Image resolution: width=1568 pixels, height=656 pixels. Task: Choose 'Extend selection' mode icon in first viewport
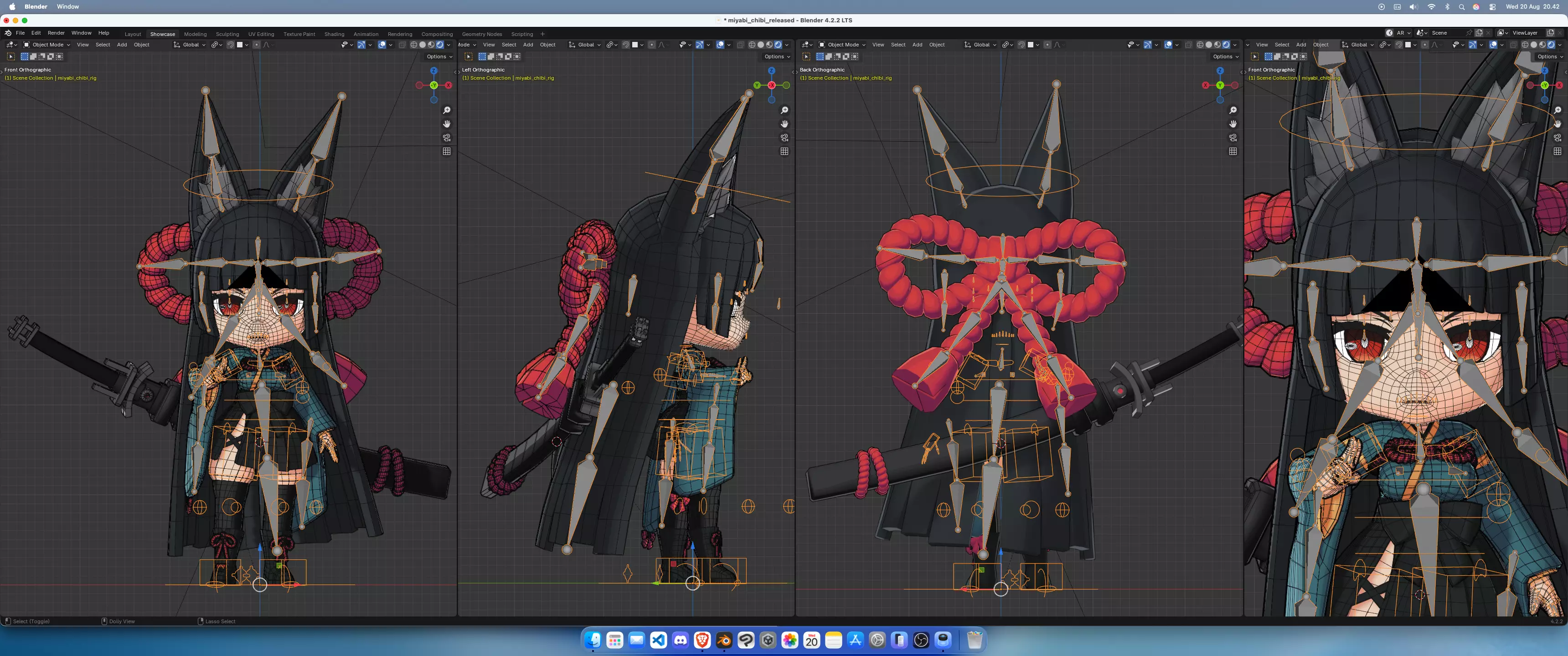pos(33,56)
